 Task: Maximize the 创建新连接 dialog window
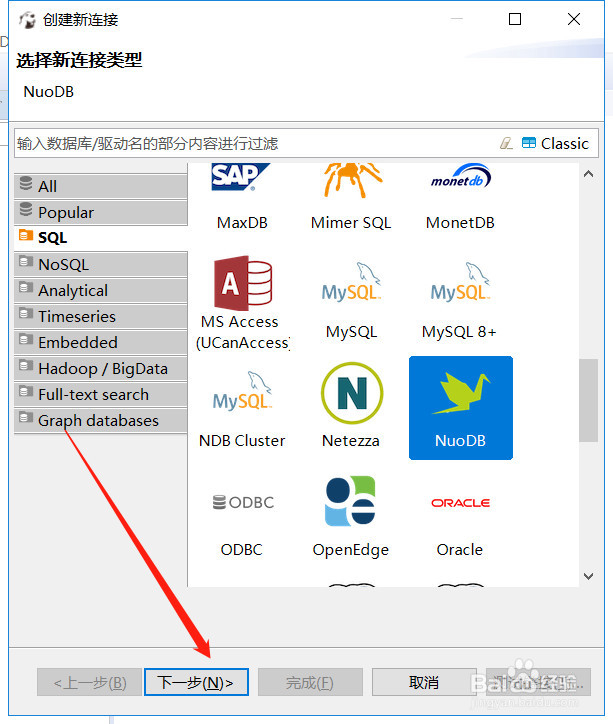click(x=515, y=19)
